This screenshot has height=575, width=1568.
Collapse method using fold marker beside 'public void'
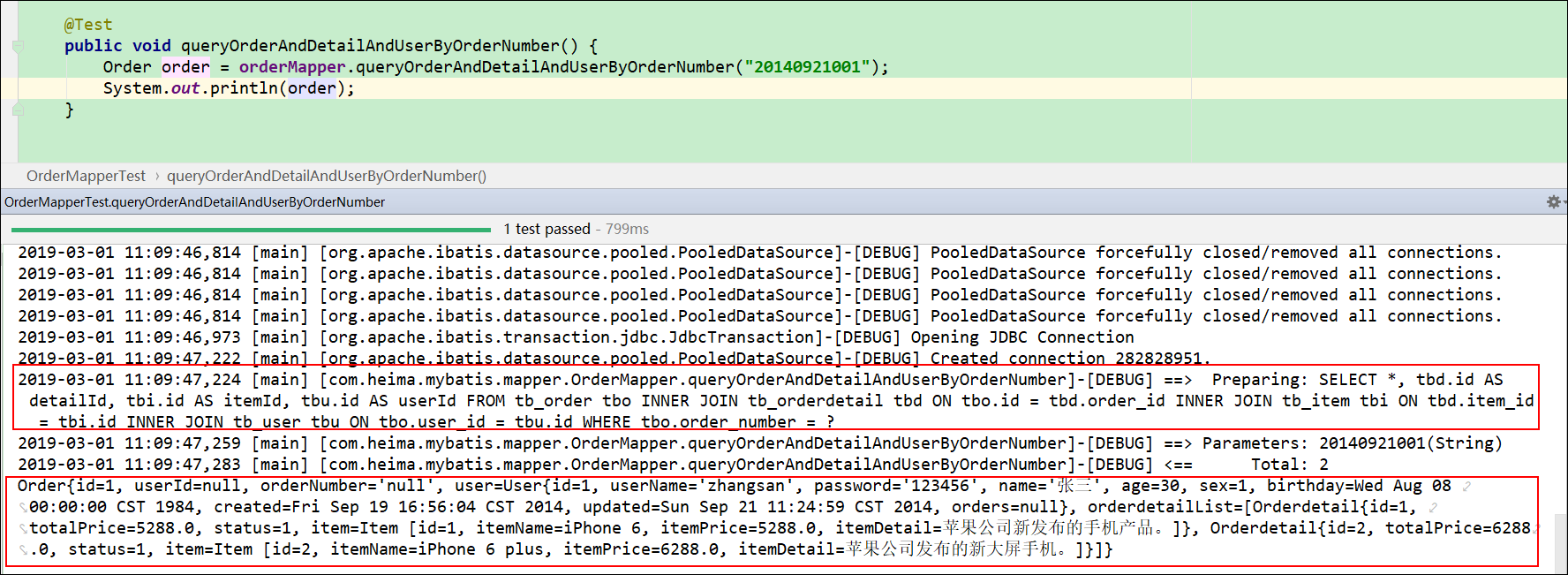pos(18,46)
